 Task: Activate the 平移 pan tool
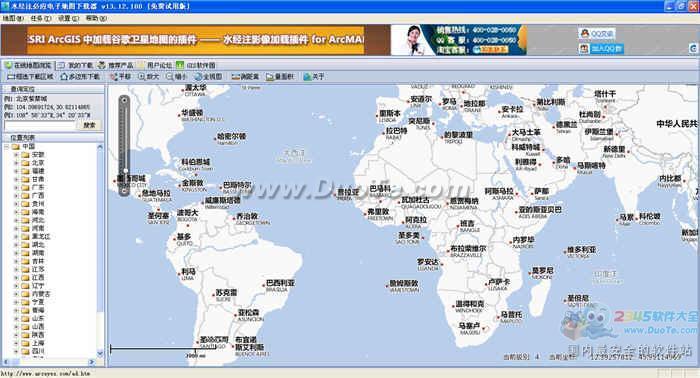pyautogui.click(x=121, y=77)
